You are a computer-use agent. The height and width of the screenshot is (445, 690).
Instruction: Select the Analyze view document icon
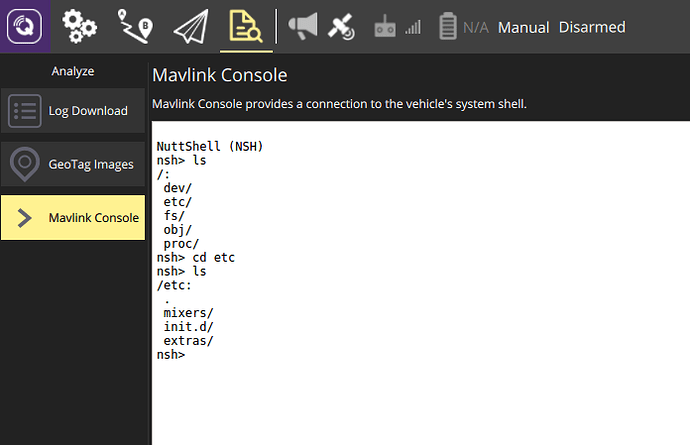pyautogui.click(x=246, y=27)
